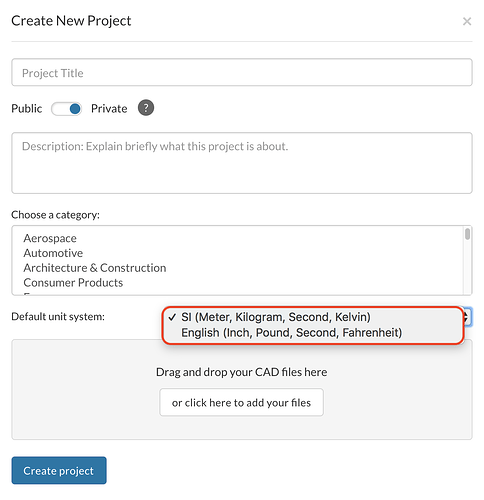Choose Consumer Products category
This screenshot has height=500, width=484.
(73, 283)
